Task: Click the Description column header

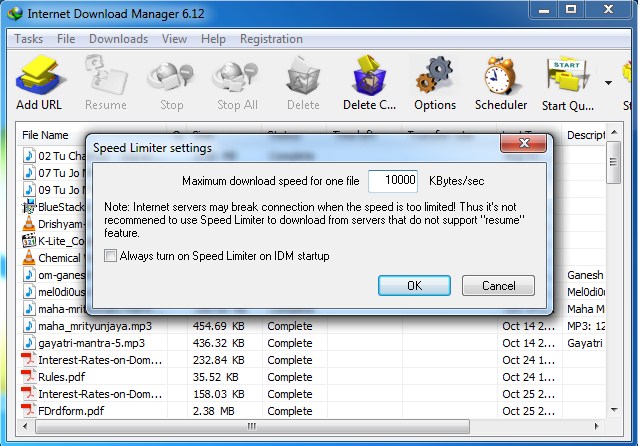Action: pyautogui.click(x=586, y=135)
